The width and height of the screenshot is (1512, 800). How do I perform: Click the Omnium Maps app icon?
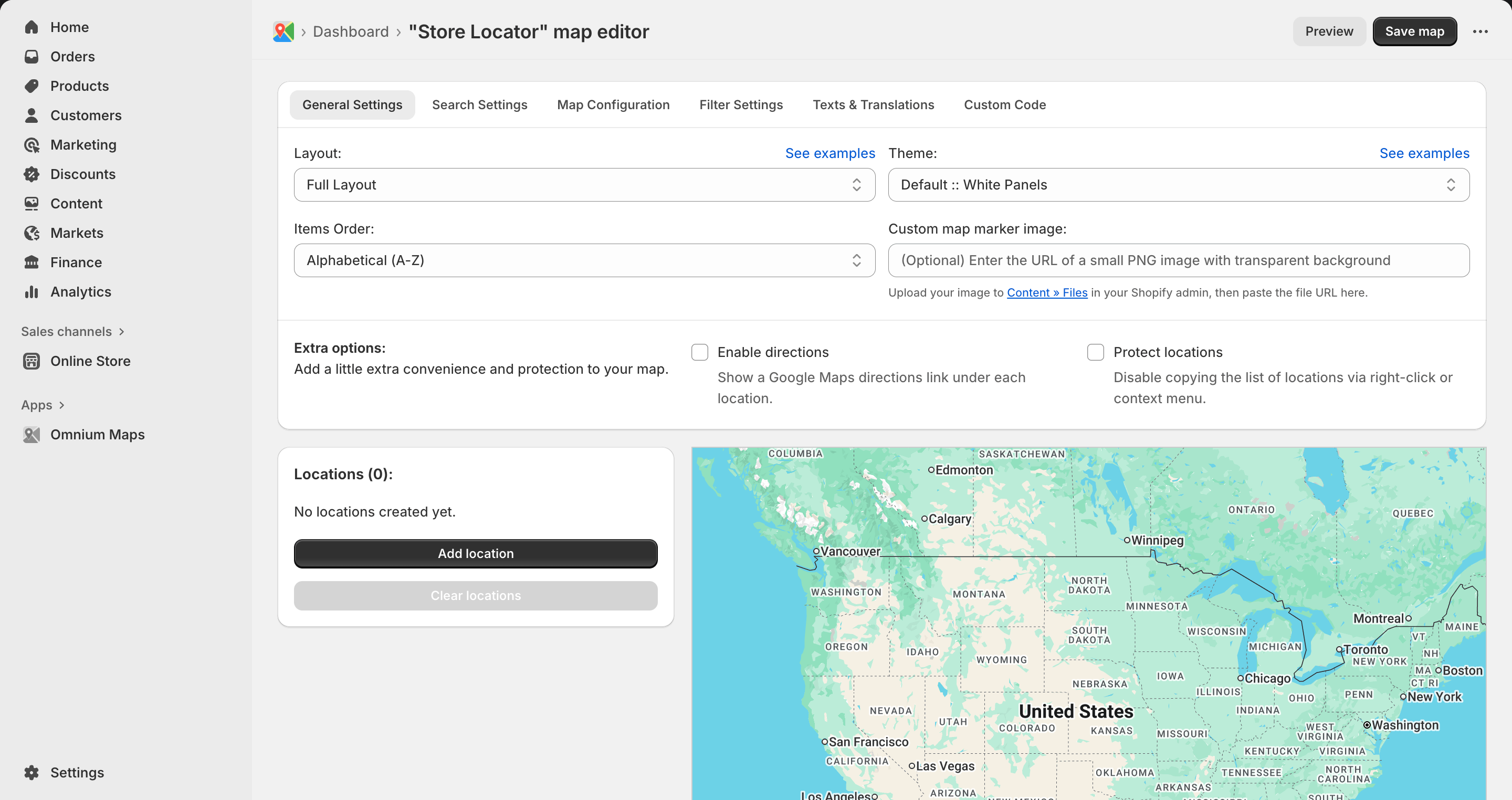tap(32, 434)
